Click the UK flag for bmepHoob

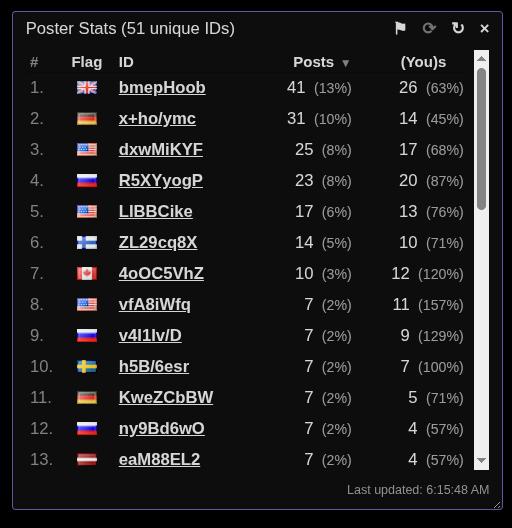click(87, 88)
